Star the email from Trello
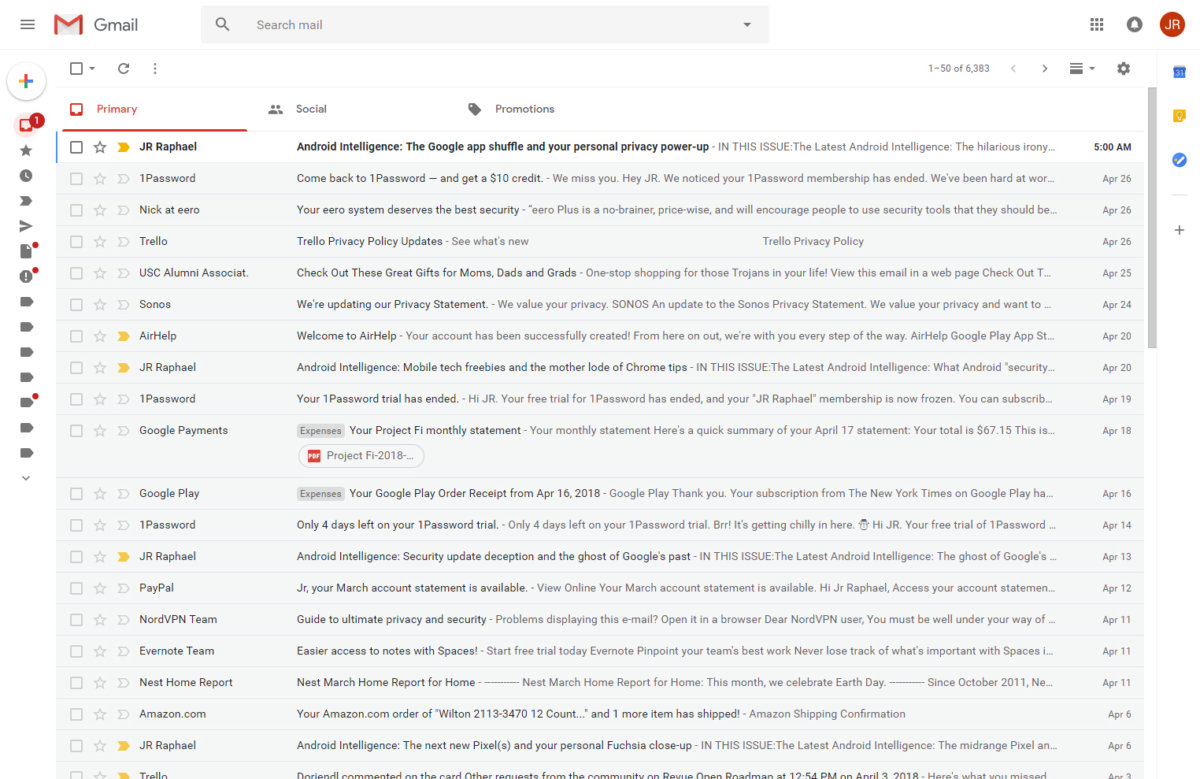 click(x=98, y=240)
